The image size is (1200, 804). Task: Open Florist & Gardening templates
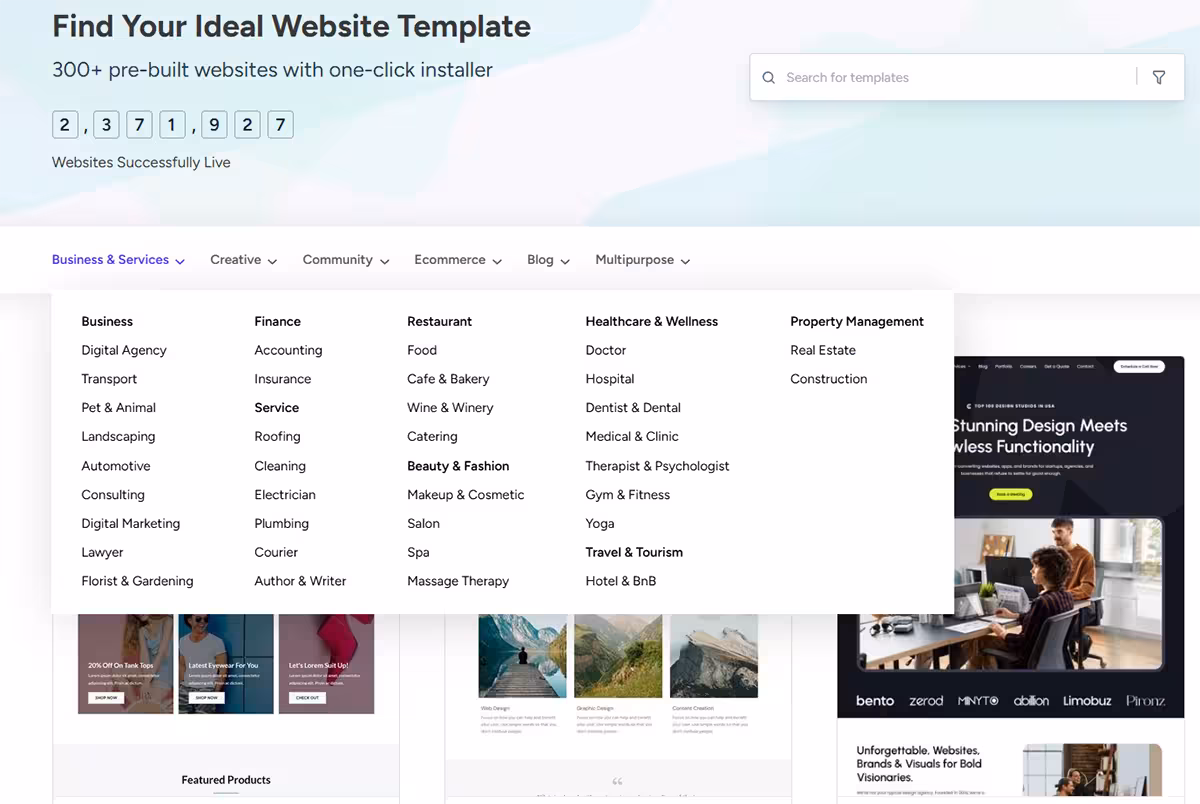tap(137, 581)
